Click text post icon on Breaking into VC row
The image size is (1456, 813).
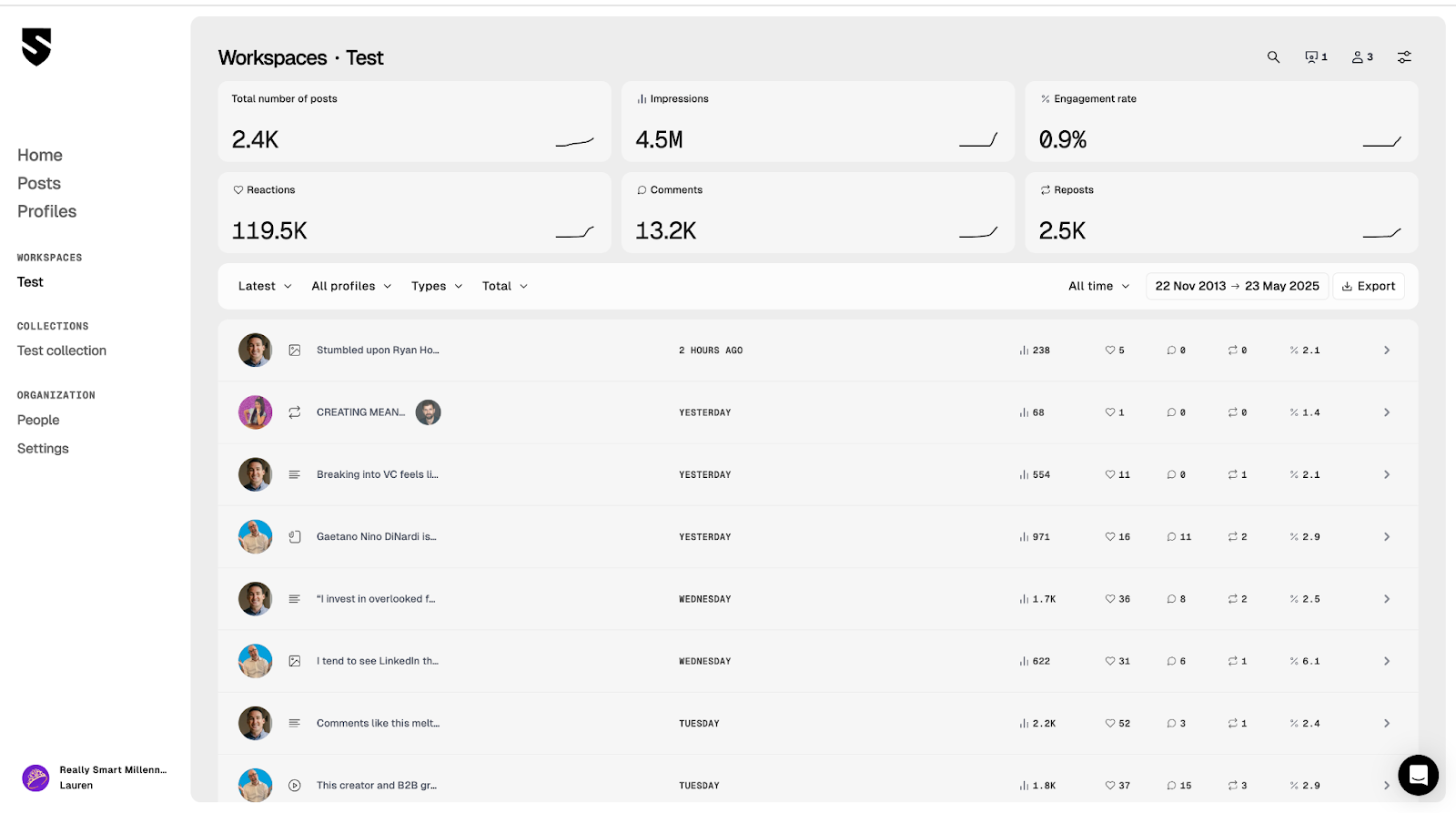295,474
